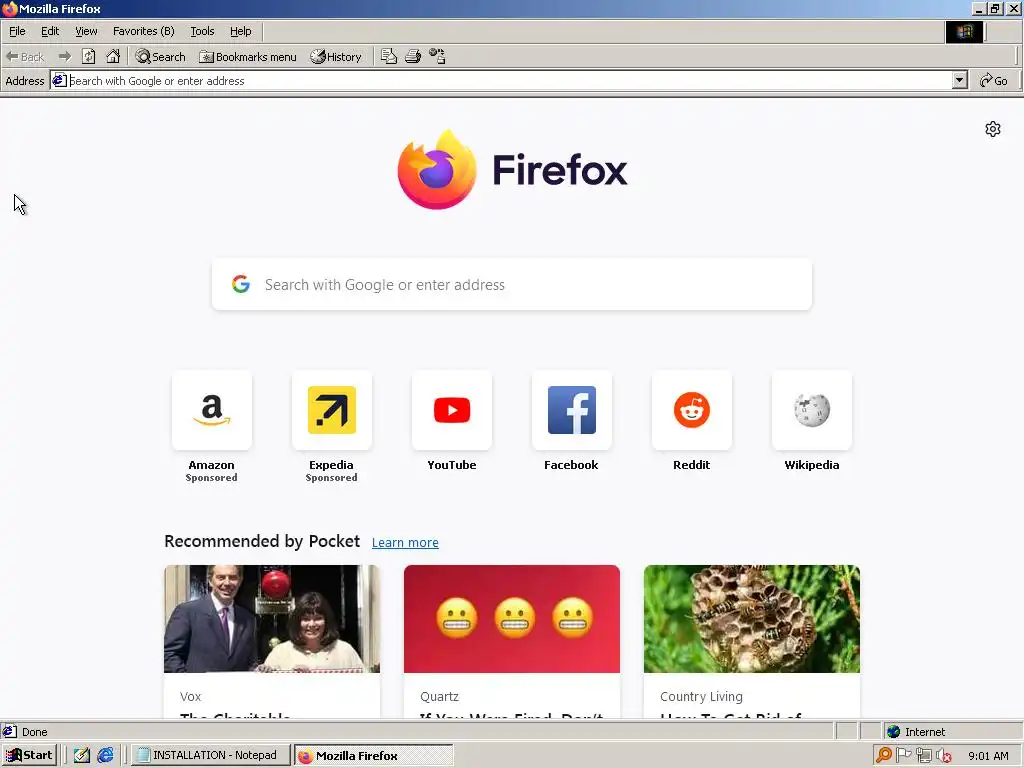Switch to INSTALLATION - Notepad taskbar button

211,755
